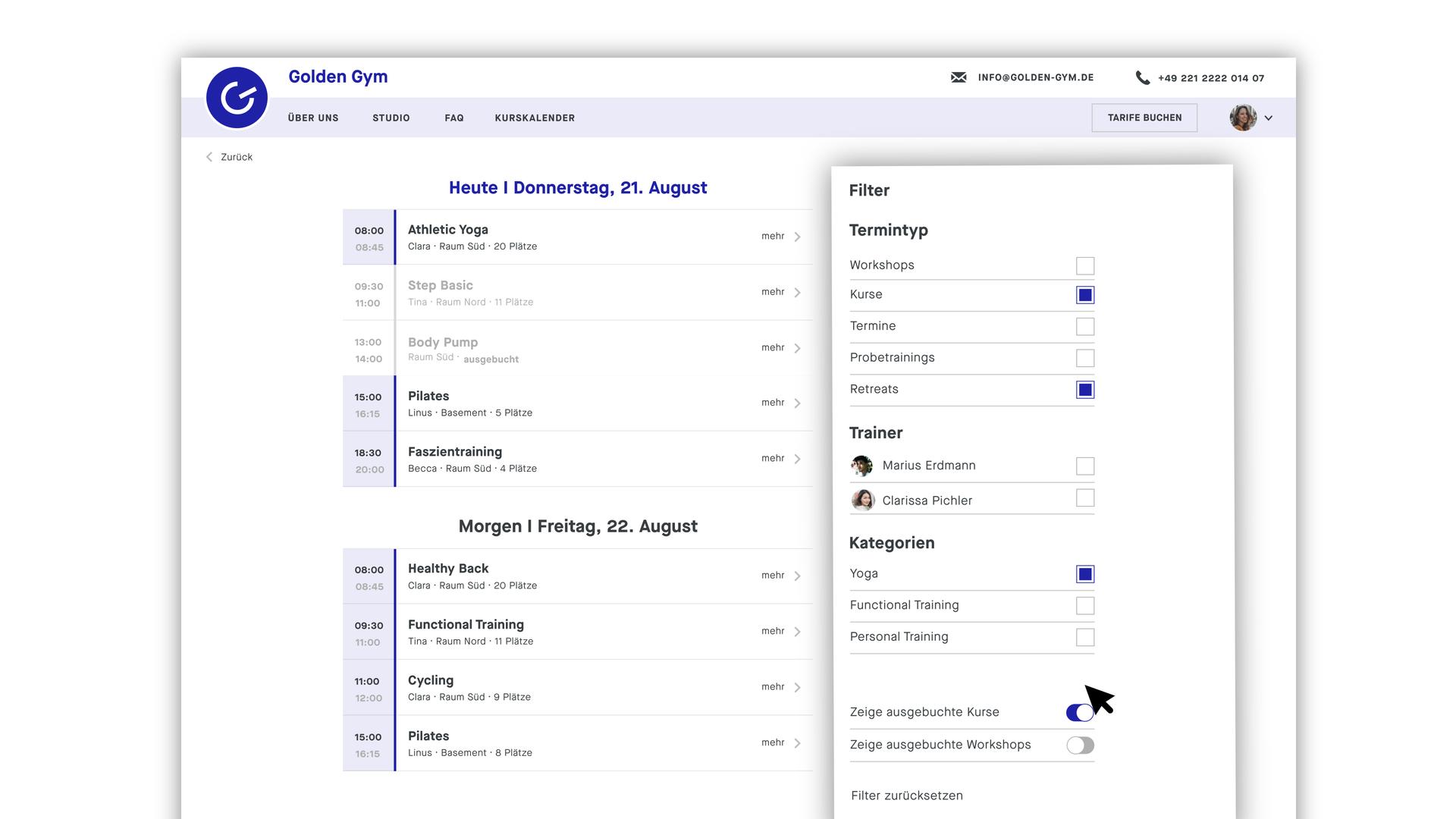
Task: Click the Golden Gym title text
Action: (337, 77)
